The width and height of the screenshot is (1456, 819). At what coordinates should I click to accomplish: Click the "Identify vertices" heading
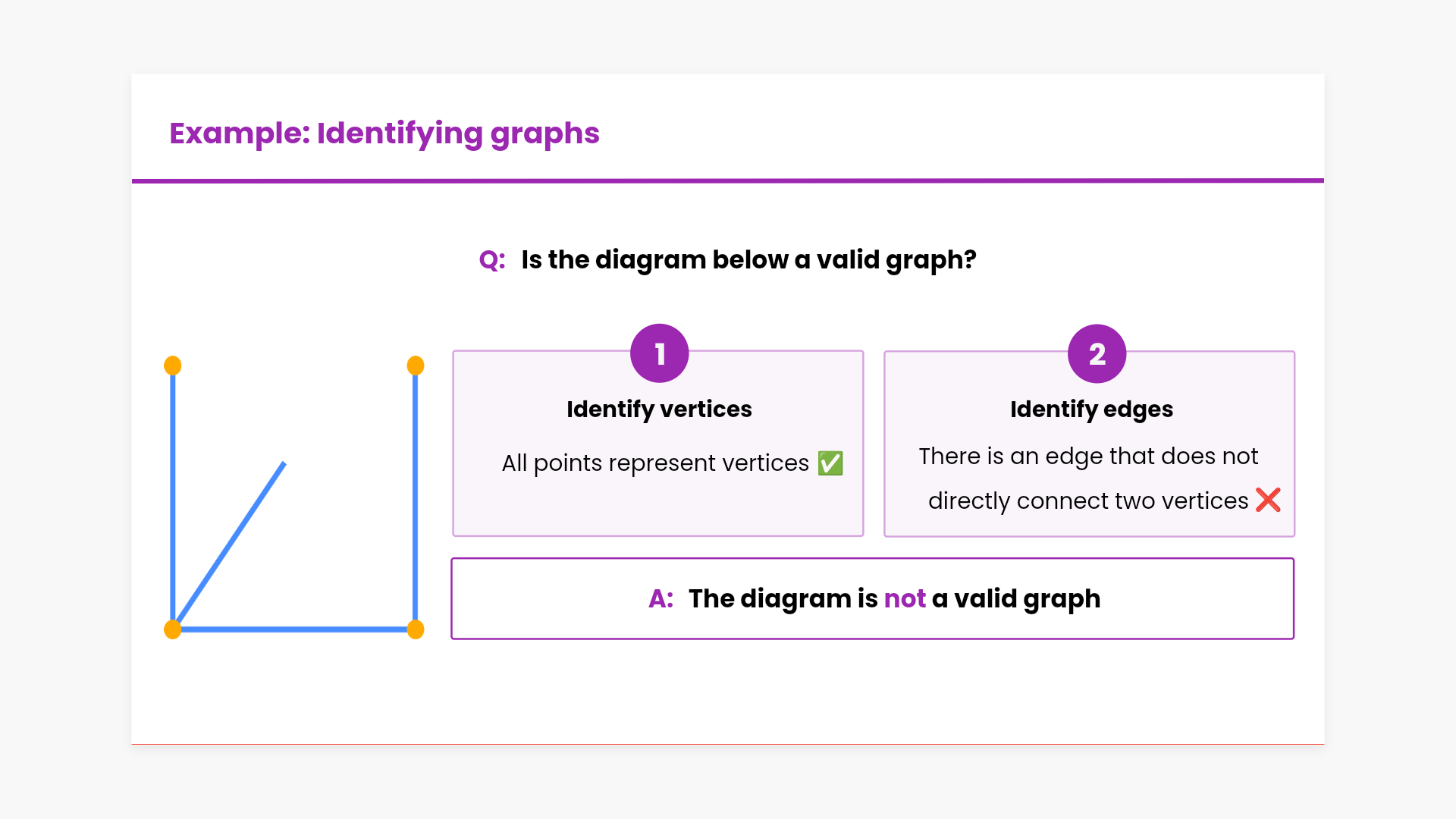pos(659,409)
